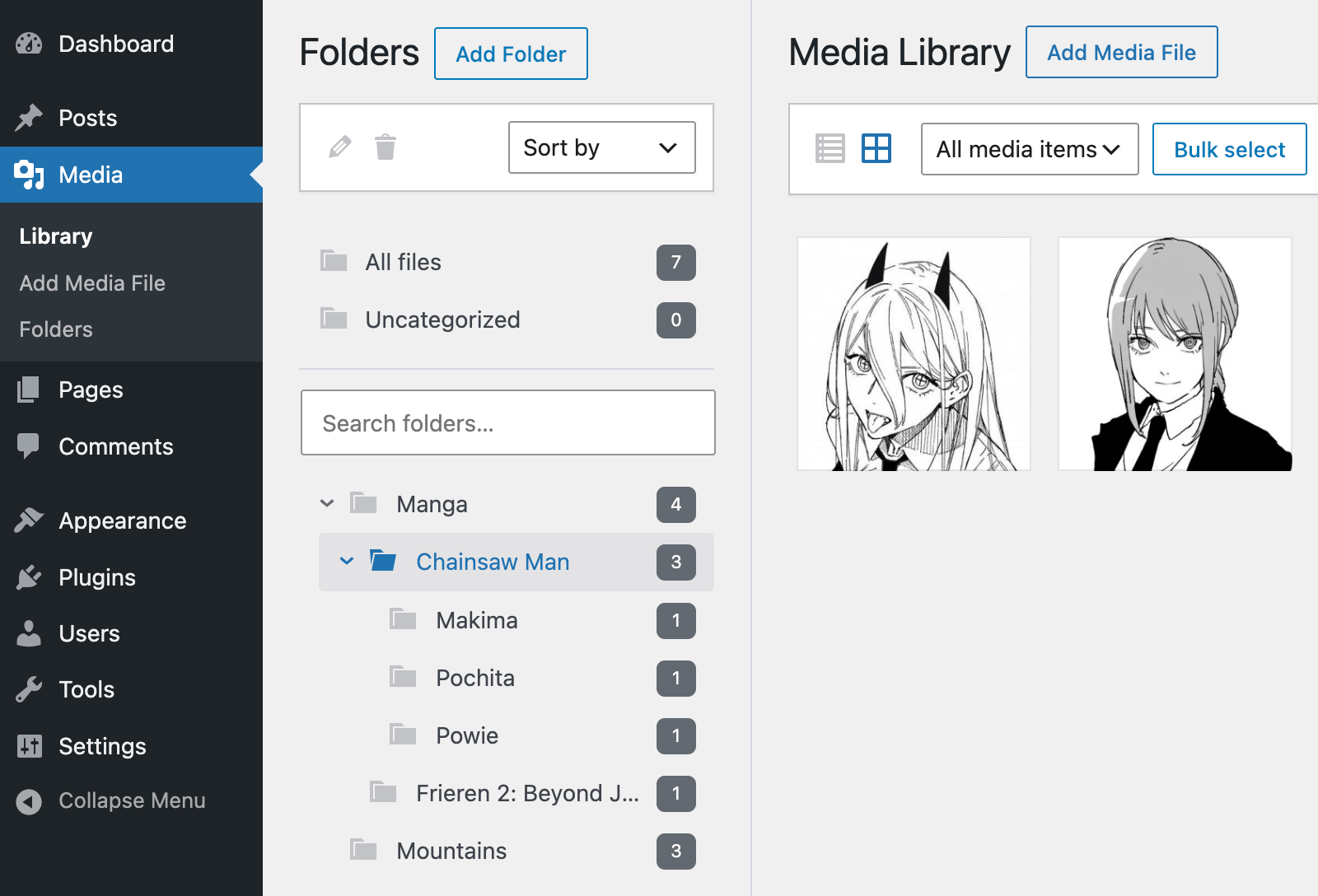This screenshot has width=1318, height=896.
Task: Click the Appearance paintbrush icon
Action: pos(29,520)
